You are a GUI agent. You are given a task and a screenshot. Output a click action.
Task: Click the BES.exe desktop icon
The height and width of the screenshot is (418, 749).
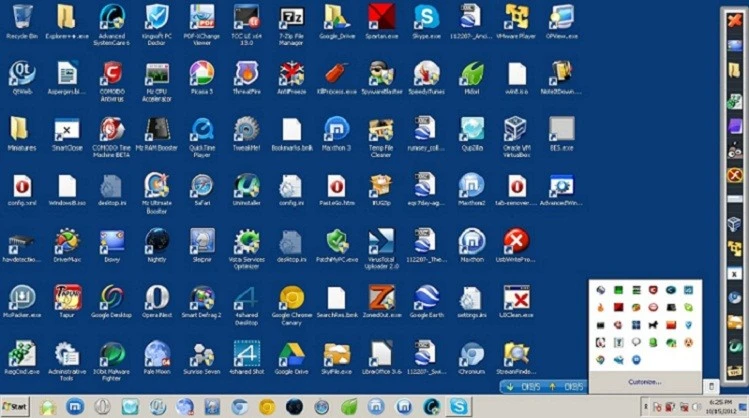561,134
